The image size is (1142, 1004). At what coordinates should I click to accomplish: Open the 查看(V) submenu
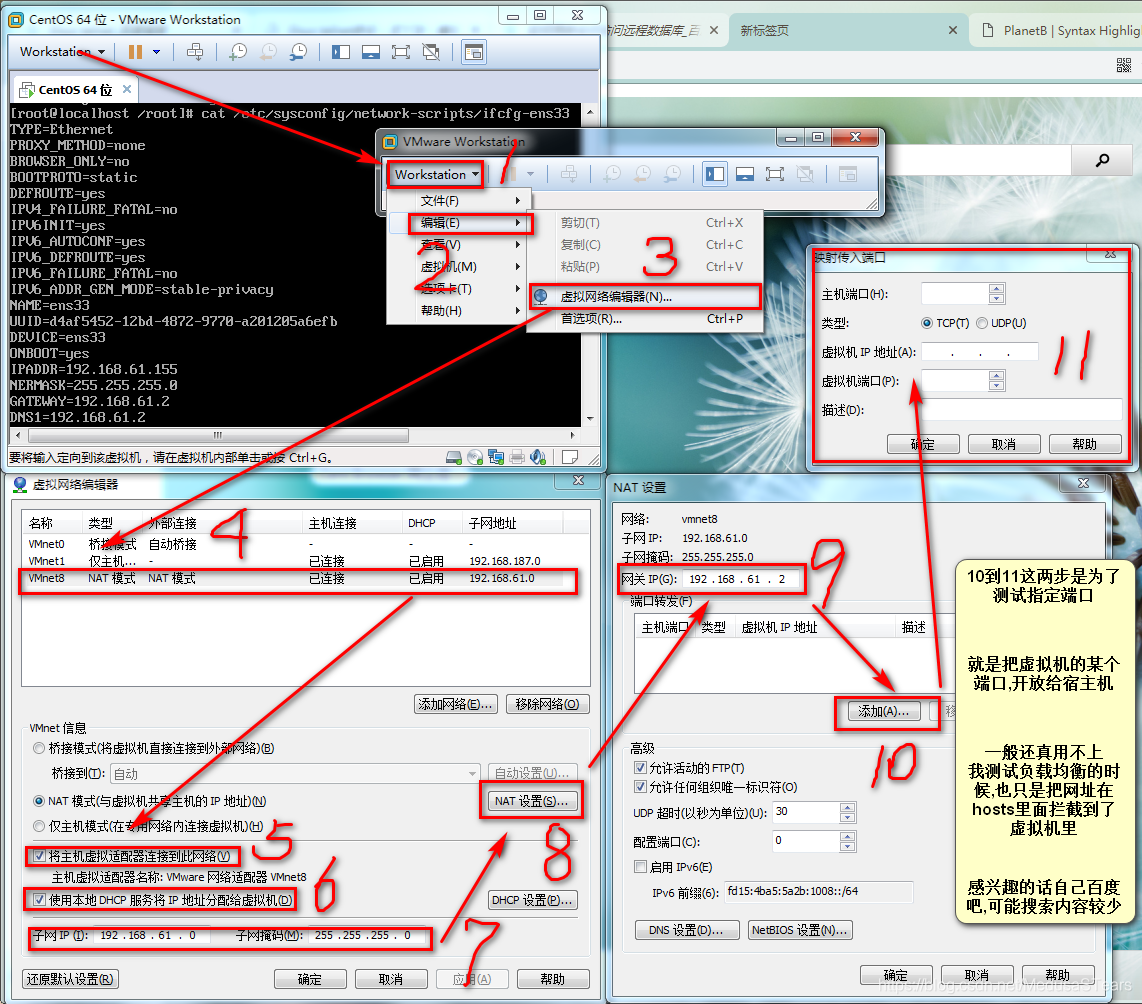pos(460,245)
